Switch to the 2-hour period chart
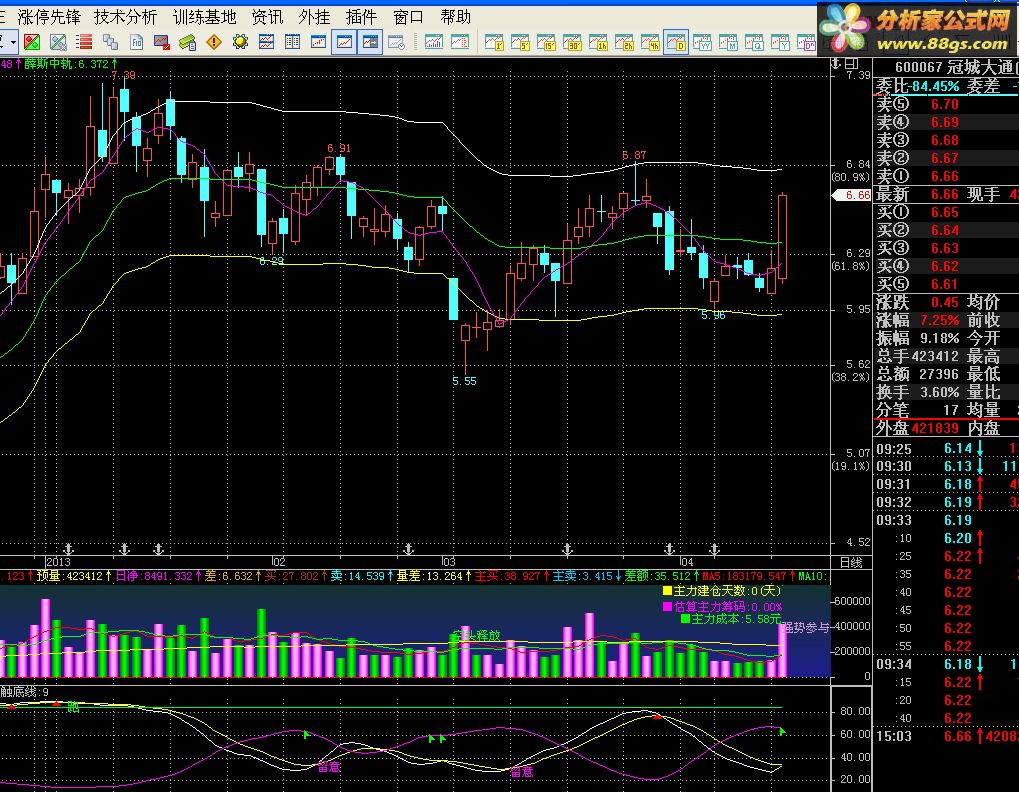This screenshot has height=792, width=1019. tap(625, 43)
